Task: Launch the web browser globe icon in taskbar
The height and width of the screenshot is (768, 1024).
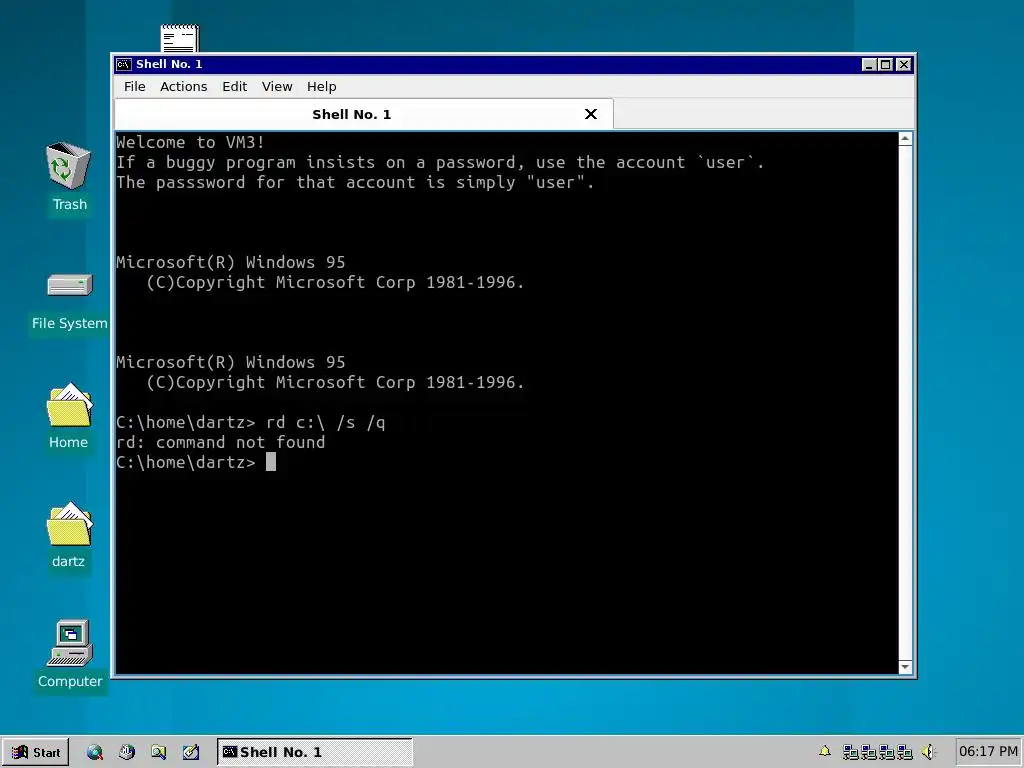Action: (95, 752)
